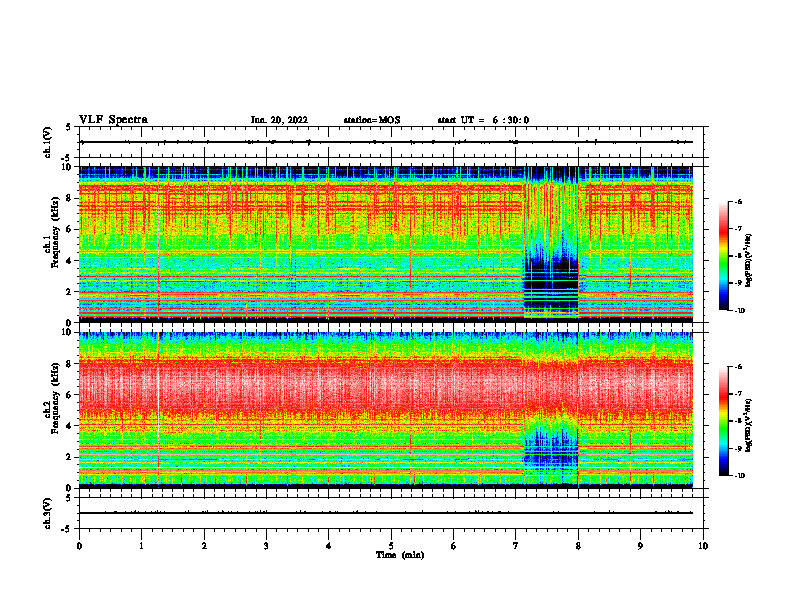
Task: Click the "6" tick on the time axis
Action: (x=453, y=546)
